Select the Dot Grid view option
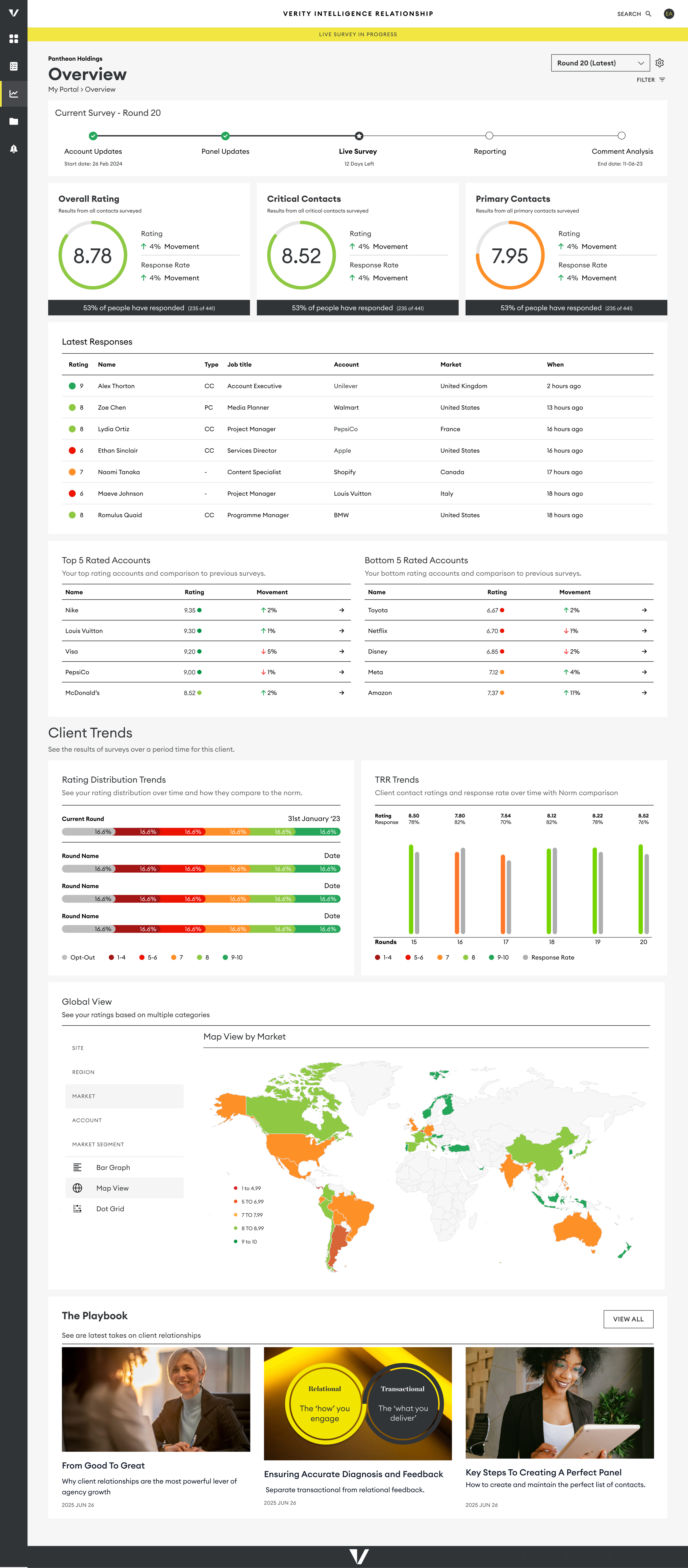The image size is (688, 1568). [110, 1208]
